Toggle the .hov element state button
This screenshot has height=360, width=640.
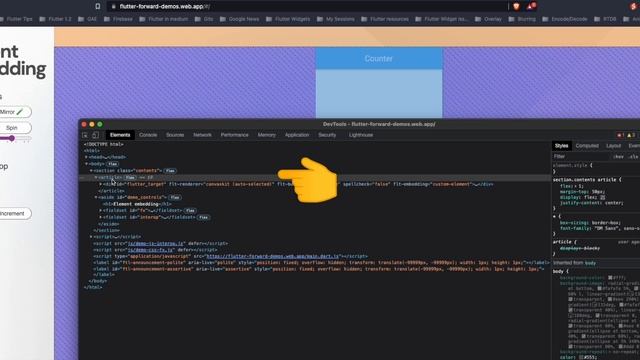[x=618, y=157]
